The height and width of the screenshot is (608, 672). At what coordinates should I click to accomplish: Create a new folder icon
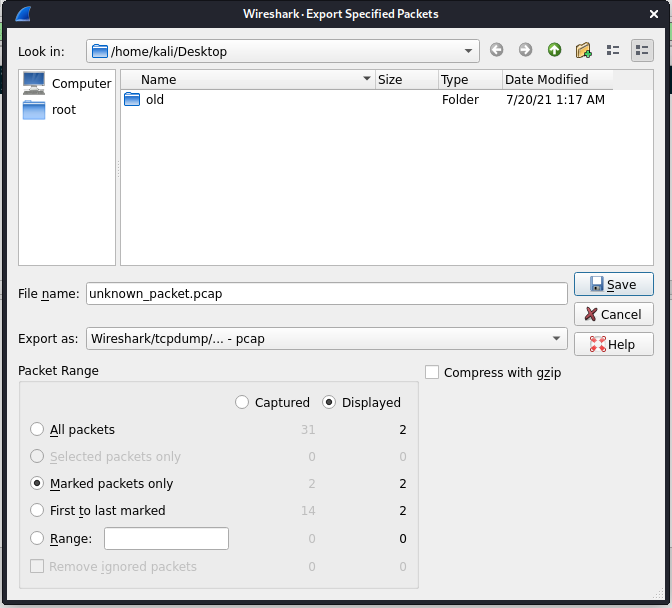pyautogui.click(x=584, y=50)
